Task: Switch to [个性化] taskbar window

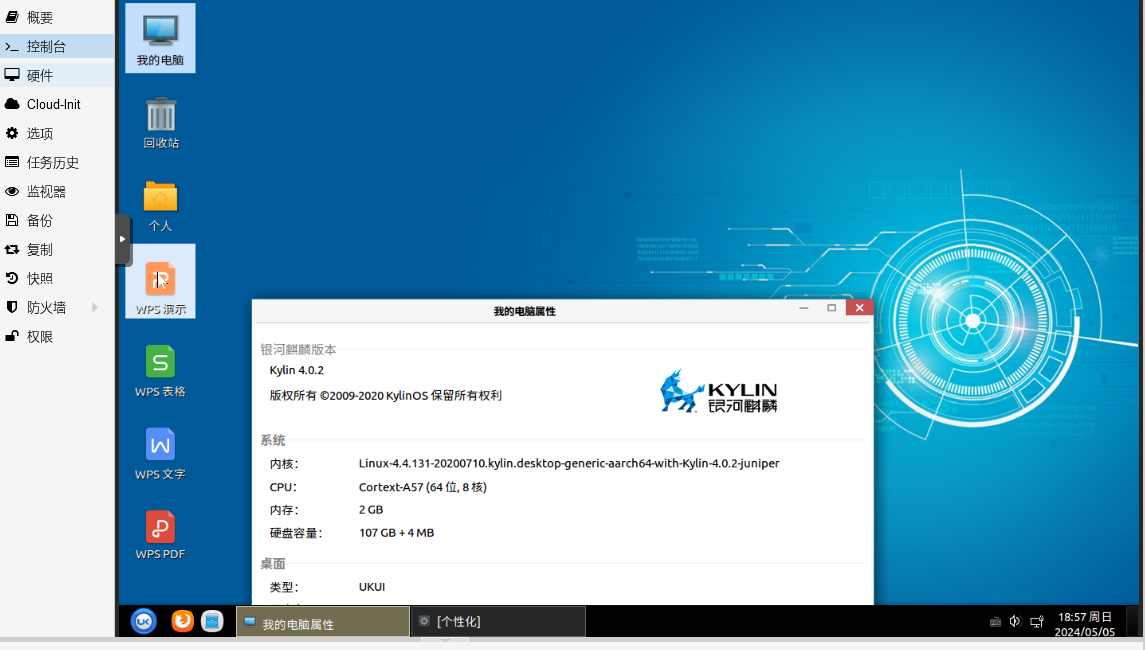Action: click(x=499, y=622)
